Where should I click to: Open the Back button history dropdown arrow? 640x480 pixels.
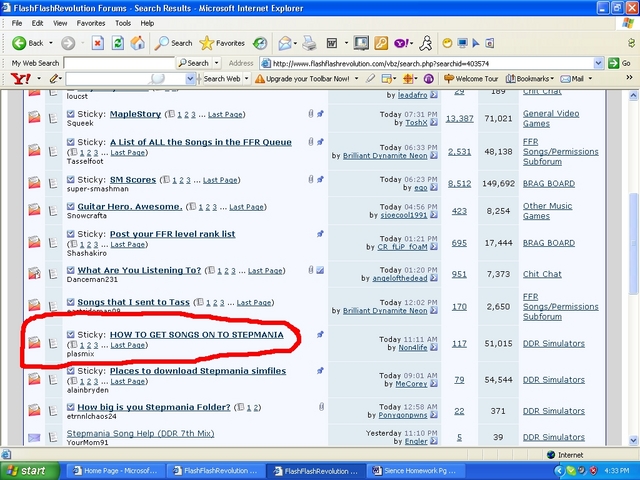tap(51, 43)
